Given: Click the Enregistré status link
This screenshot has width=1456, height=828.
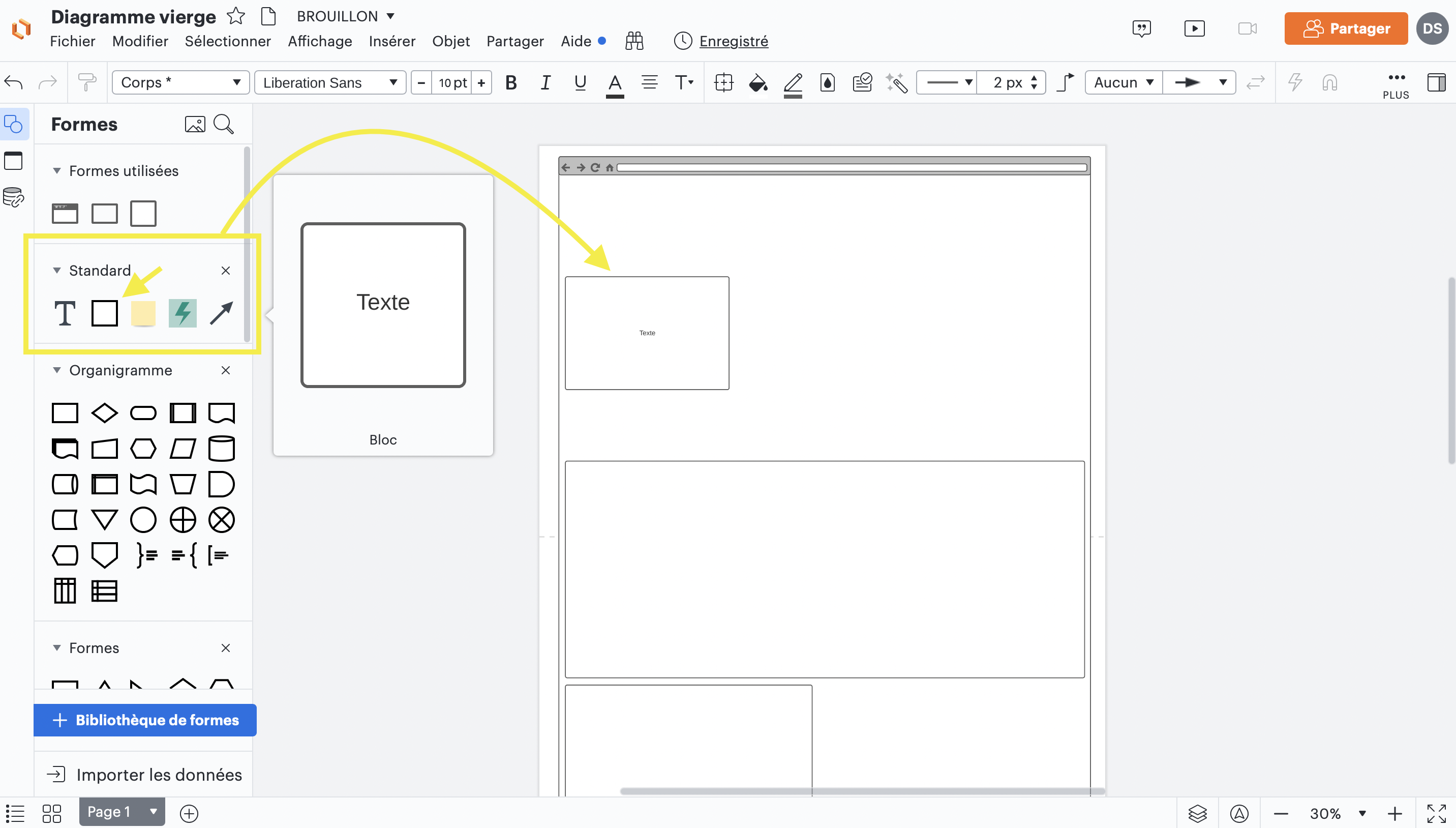Looking at the screenshot, I should [734, 41].
